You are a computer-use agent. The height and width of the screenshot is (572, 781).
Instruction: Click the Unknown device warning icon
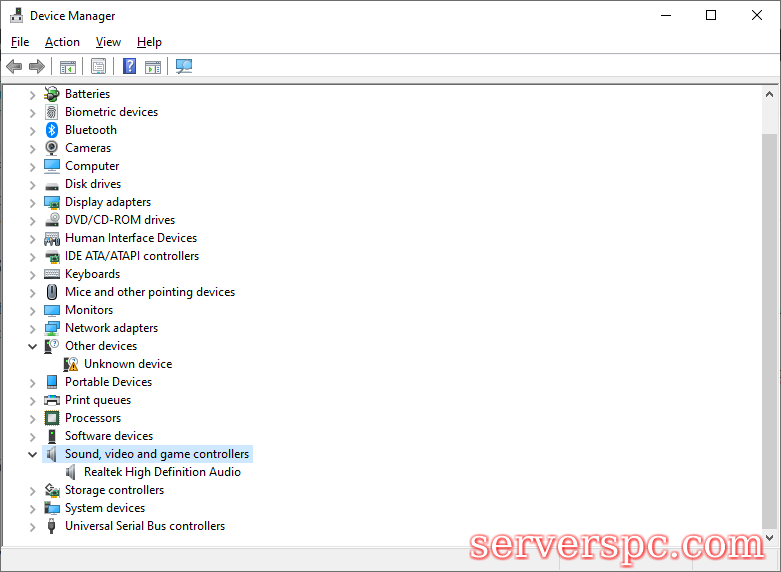click(71, 364)
